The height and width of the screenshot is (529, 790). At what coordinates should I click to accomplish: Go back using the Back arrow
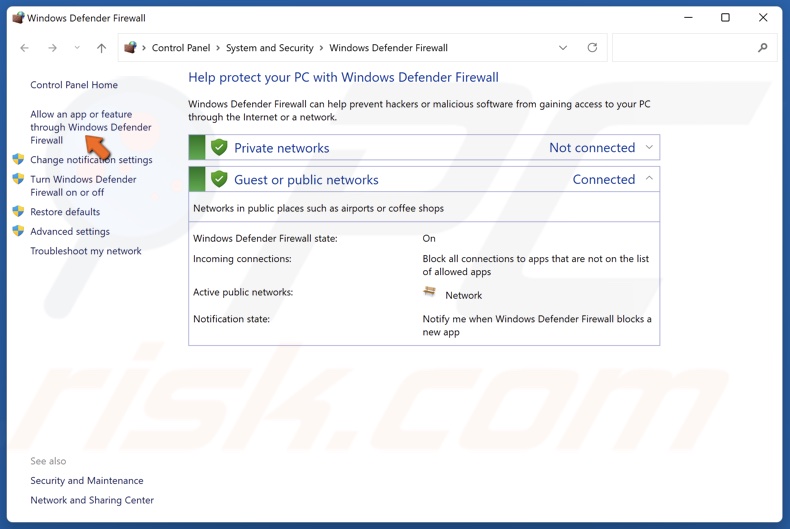point(24,48)
